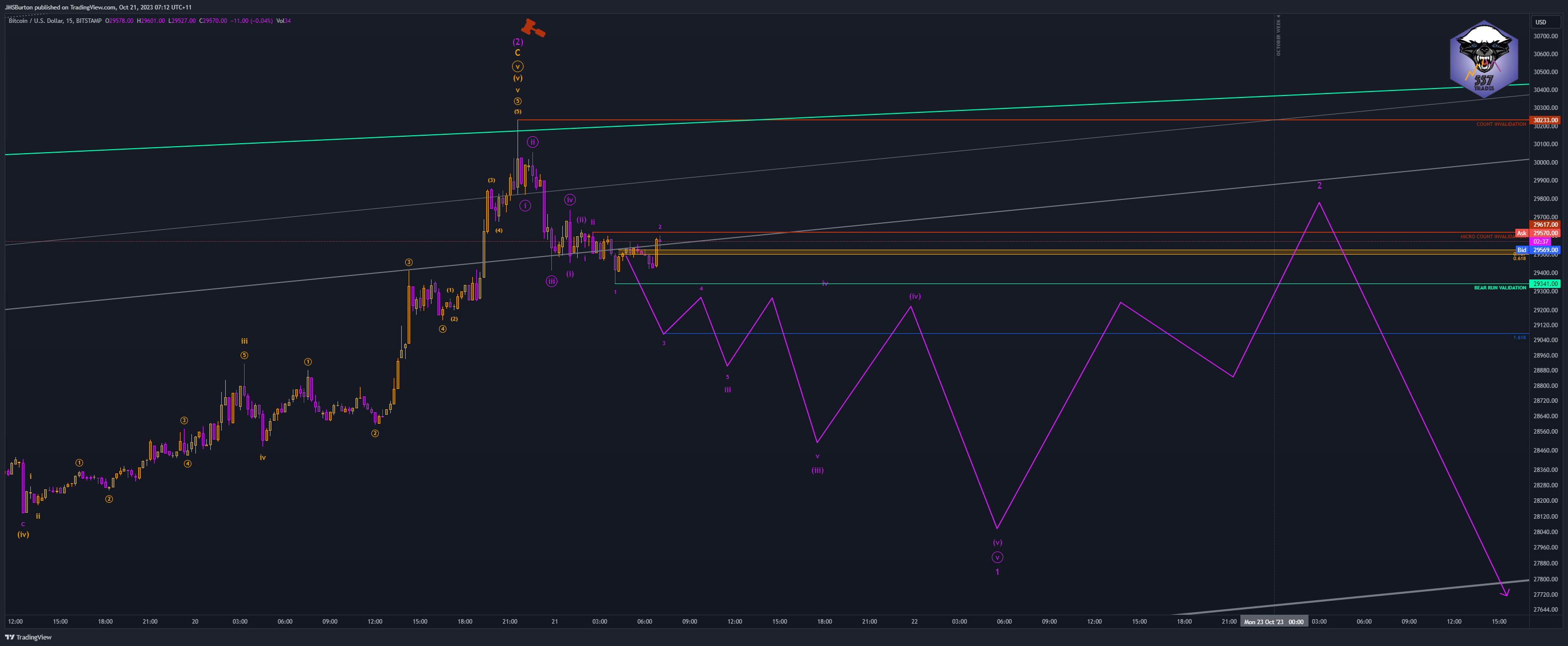
Task: Click the 30700.00 price axis tick
Action: pos(1546,36)
